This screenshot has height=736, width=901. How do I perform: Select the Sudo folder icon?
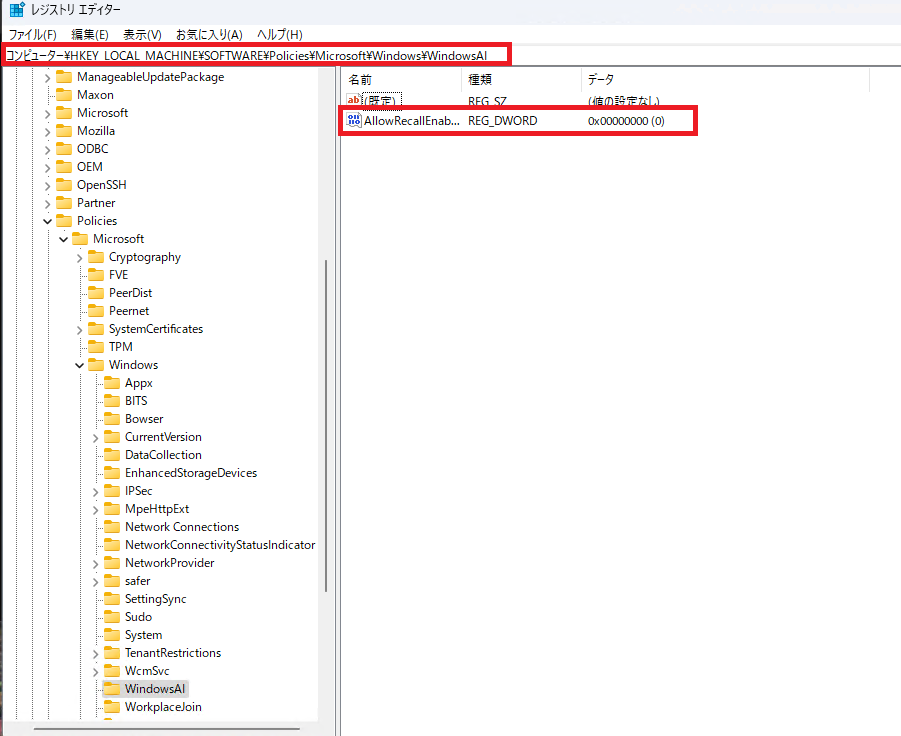coord(112,616)
